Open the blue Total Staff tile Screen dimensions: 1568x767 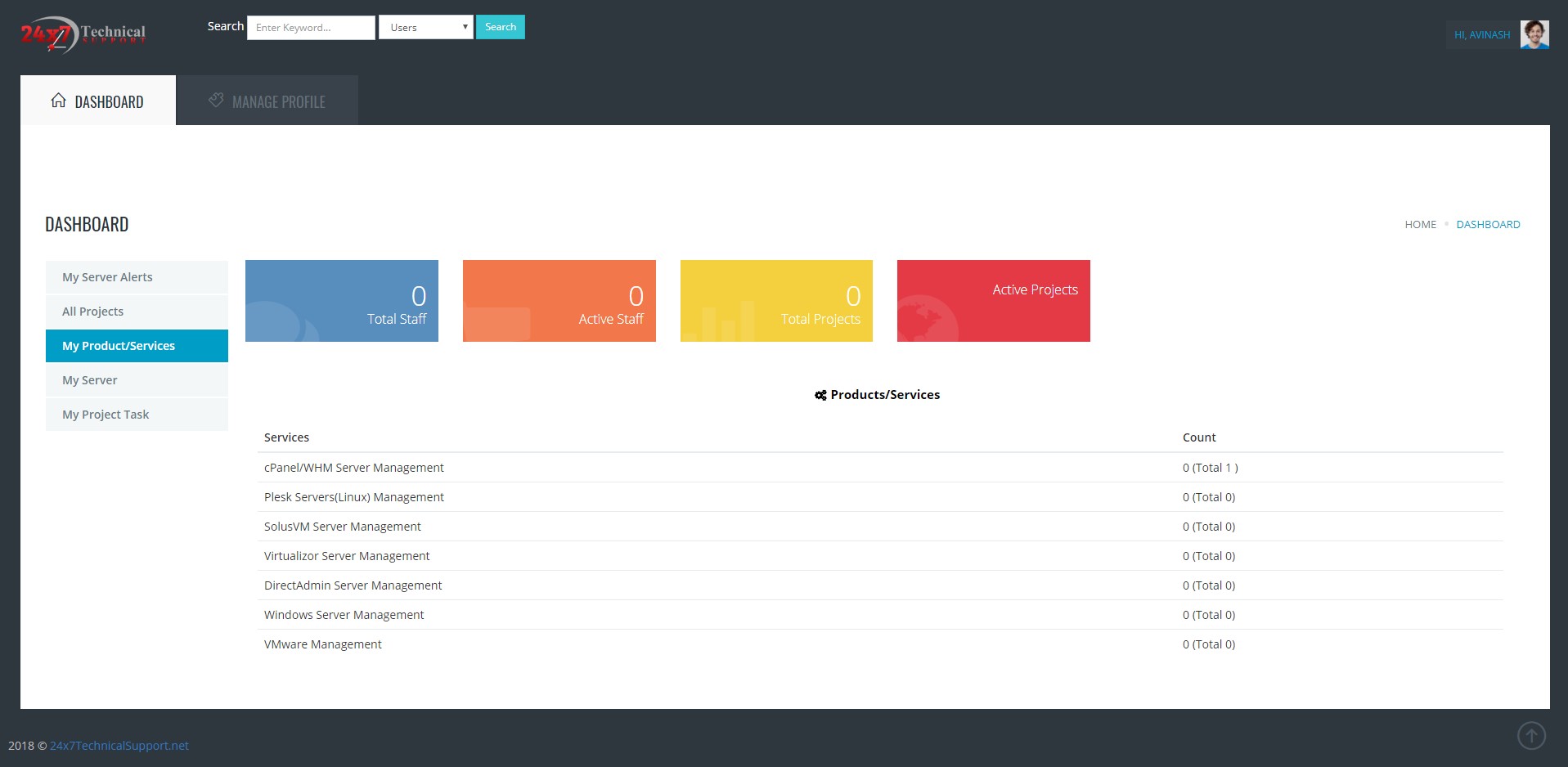342,301
